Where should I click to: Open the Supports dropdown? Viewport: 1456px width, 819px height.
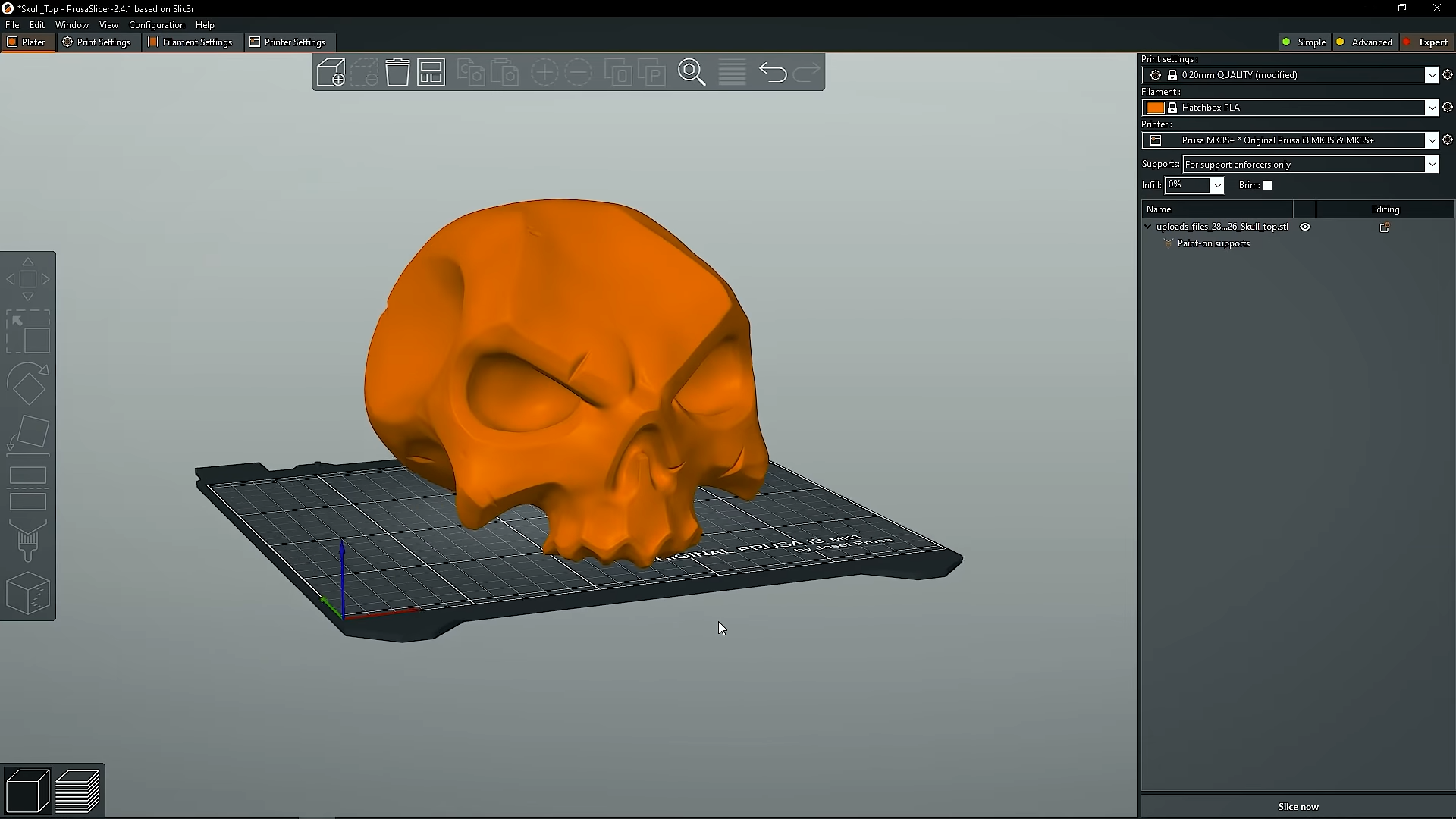[1432, 164]
